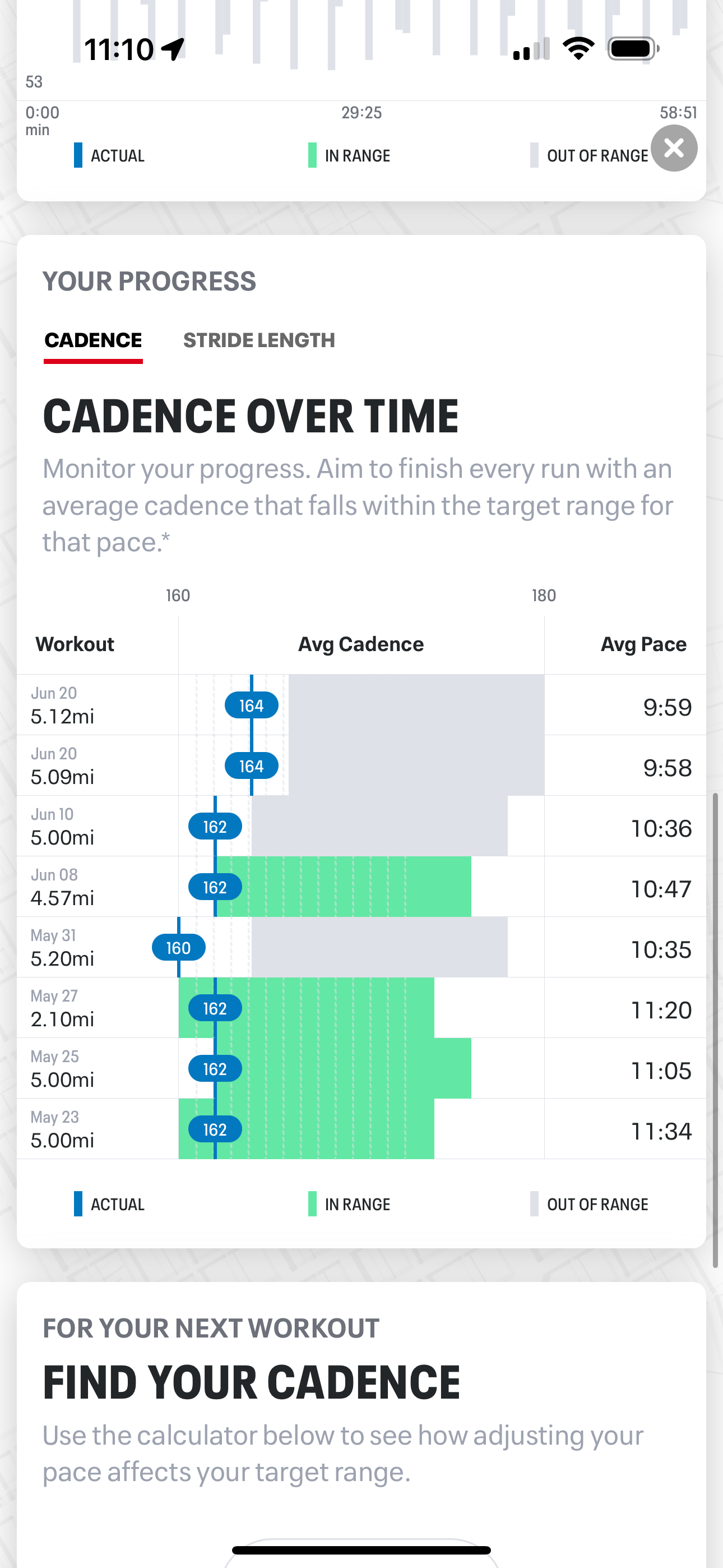Open the May 27 2.10mi workout
723x1568 pixels.
(x=63, y=1008)
